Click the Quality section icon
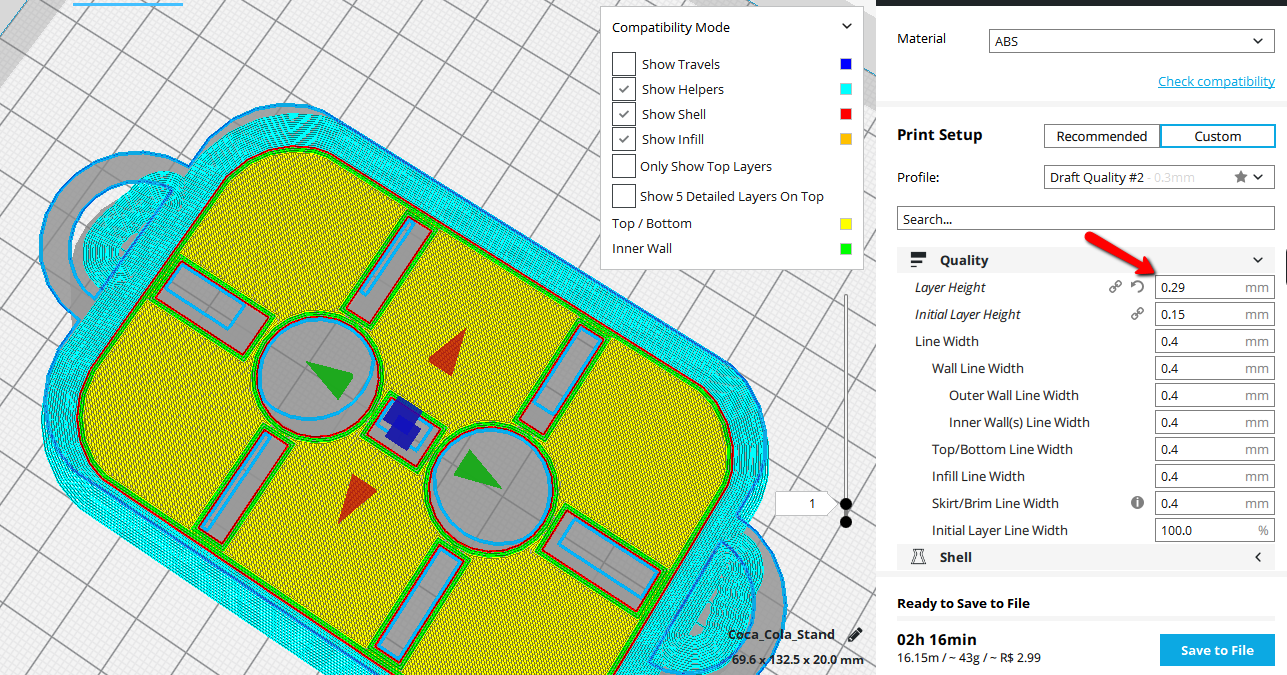Image resolution: width=1287 pixels, height=675 pixels. 918,260
